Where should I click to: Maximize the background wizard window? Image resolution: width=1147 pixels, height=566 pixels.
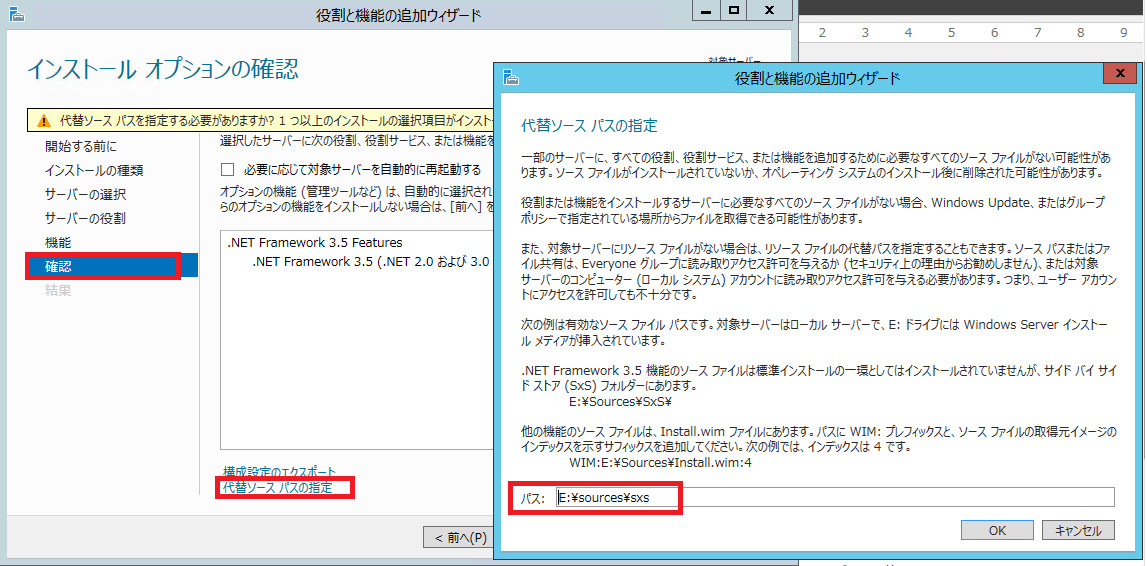pos(734,11)
